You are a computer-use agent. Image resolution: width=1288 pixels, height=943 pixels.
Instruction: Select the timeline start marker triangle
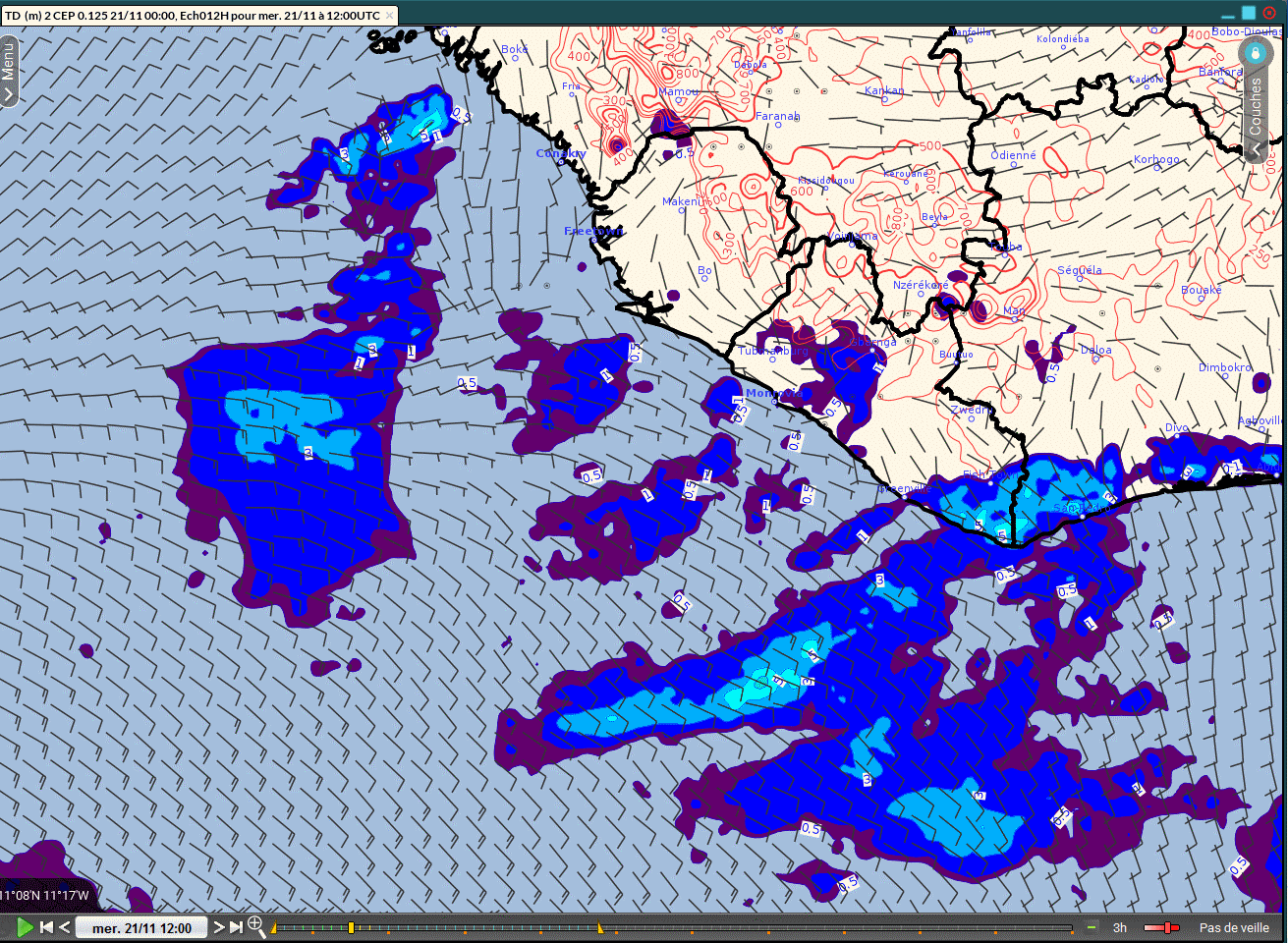pos(274,926)
